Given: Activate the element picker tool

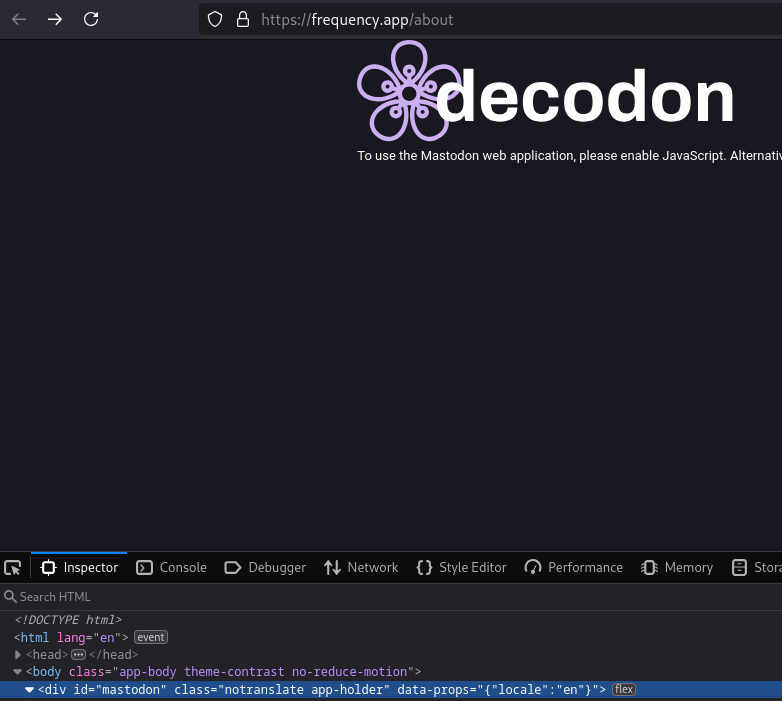Looking at the screenshot, I should [12, 567].
